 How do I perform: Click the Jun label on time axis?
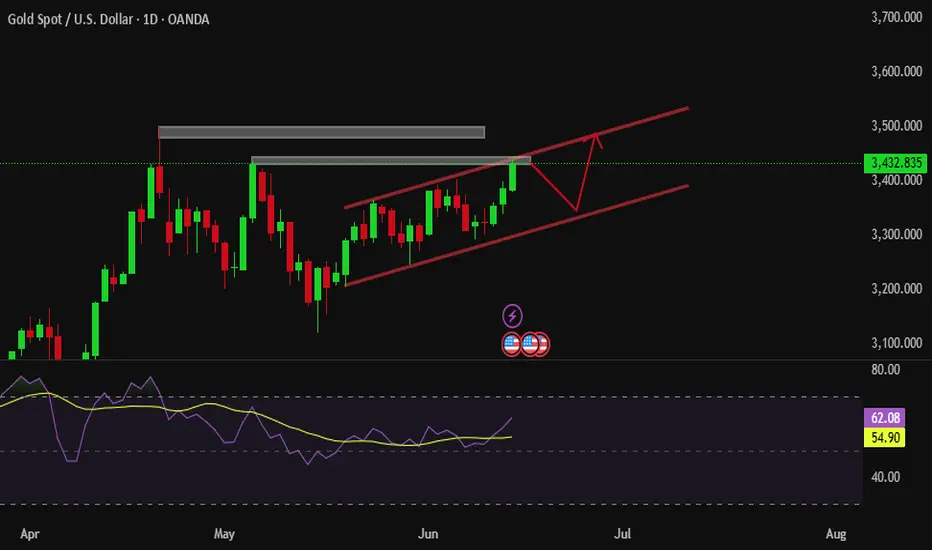coord(428,534)
